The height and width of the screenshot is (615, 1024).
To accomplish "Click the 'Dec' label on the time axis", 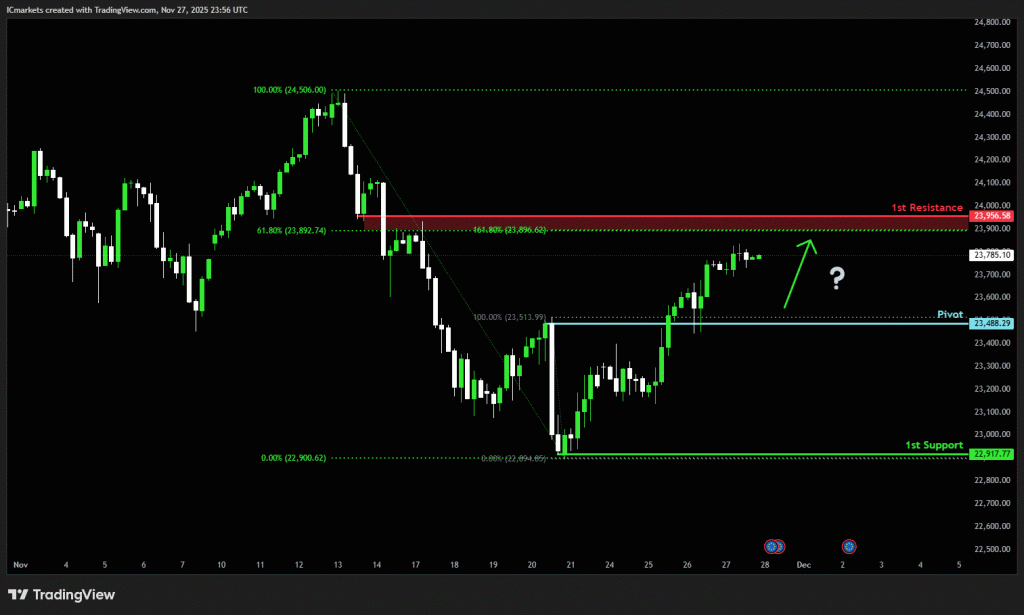I will point(801,565).
